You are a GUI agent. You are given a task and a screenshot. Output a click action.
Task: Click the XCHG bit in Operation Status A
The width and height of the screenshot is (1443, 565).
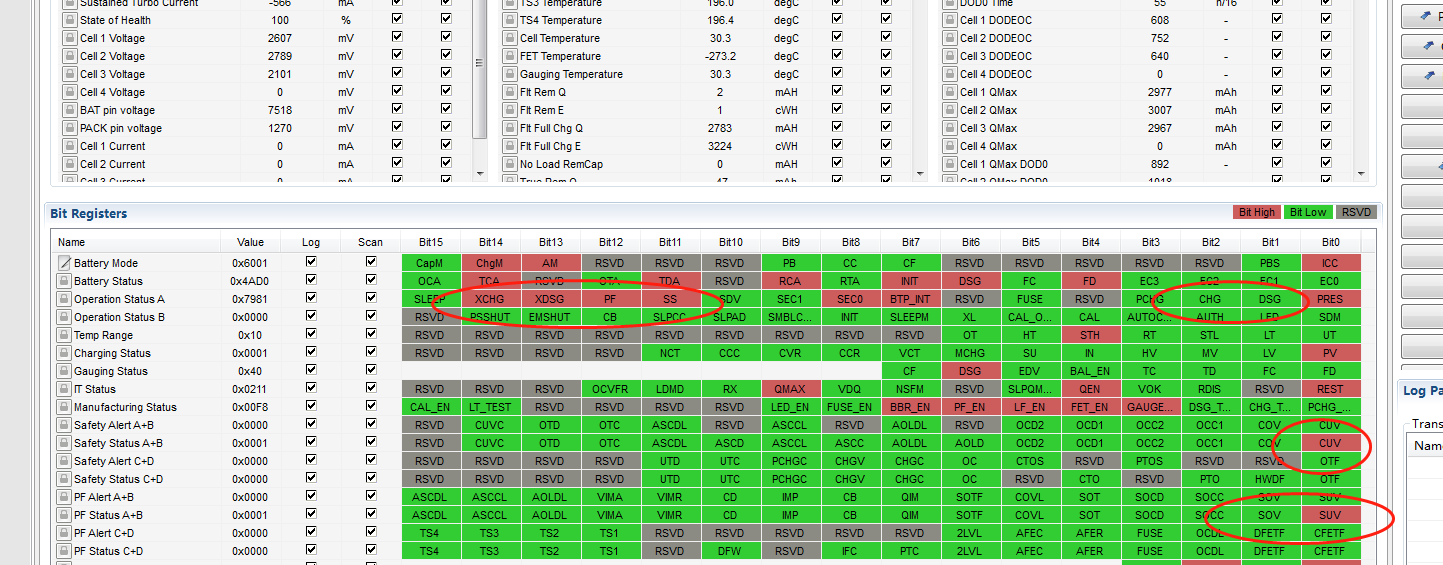coord(490,299)
